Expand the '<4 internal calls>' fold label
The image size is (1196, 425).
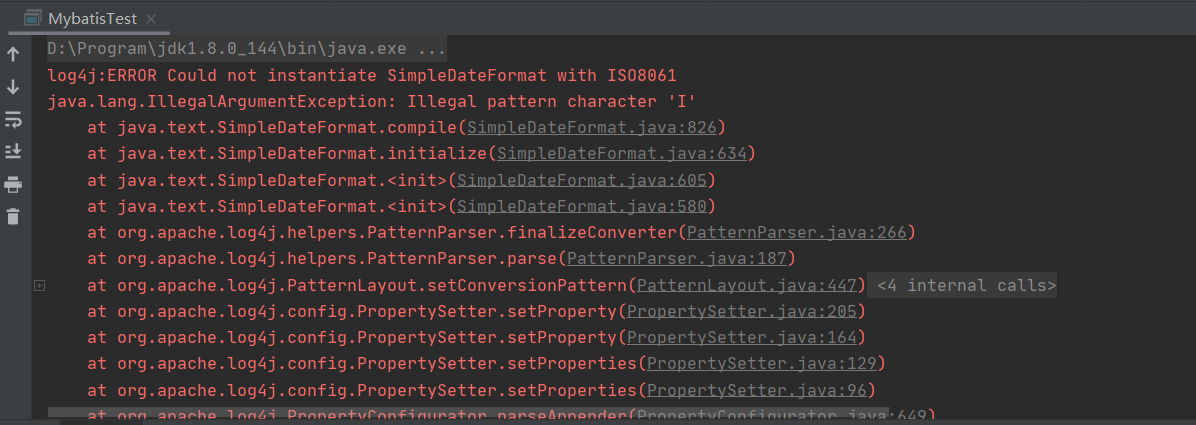(966, 285)
